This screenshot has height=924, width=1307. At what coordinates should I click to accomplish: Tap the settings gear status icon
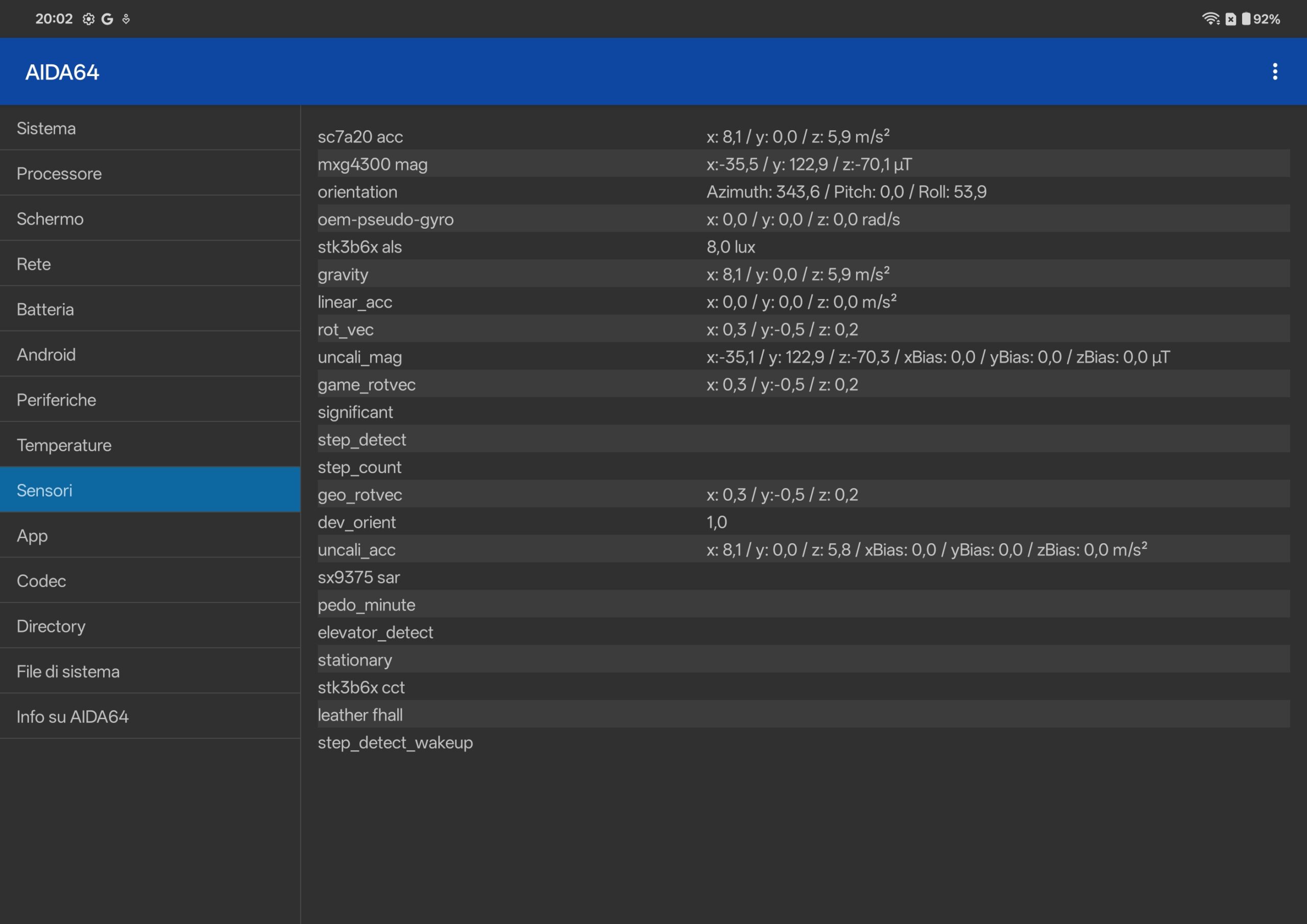88,19
